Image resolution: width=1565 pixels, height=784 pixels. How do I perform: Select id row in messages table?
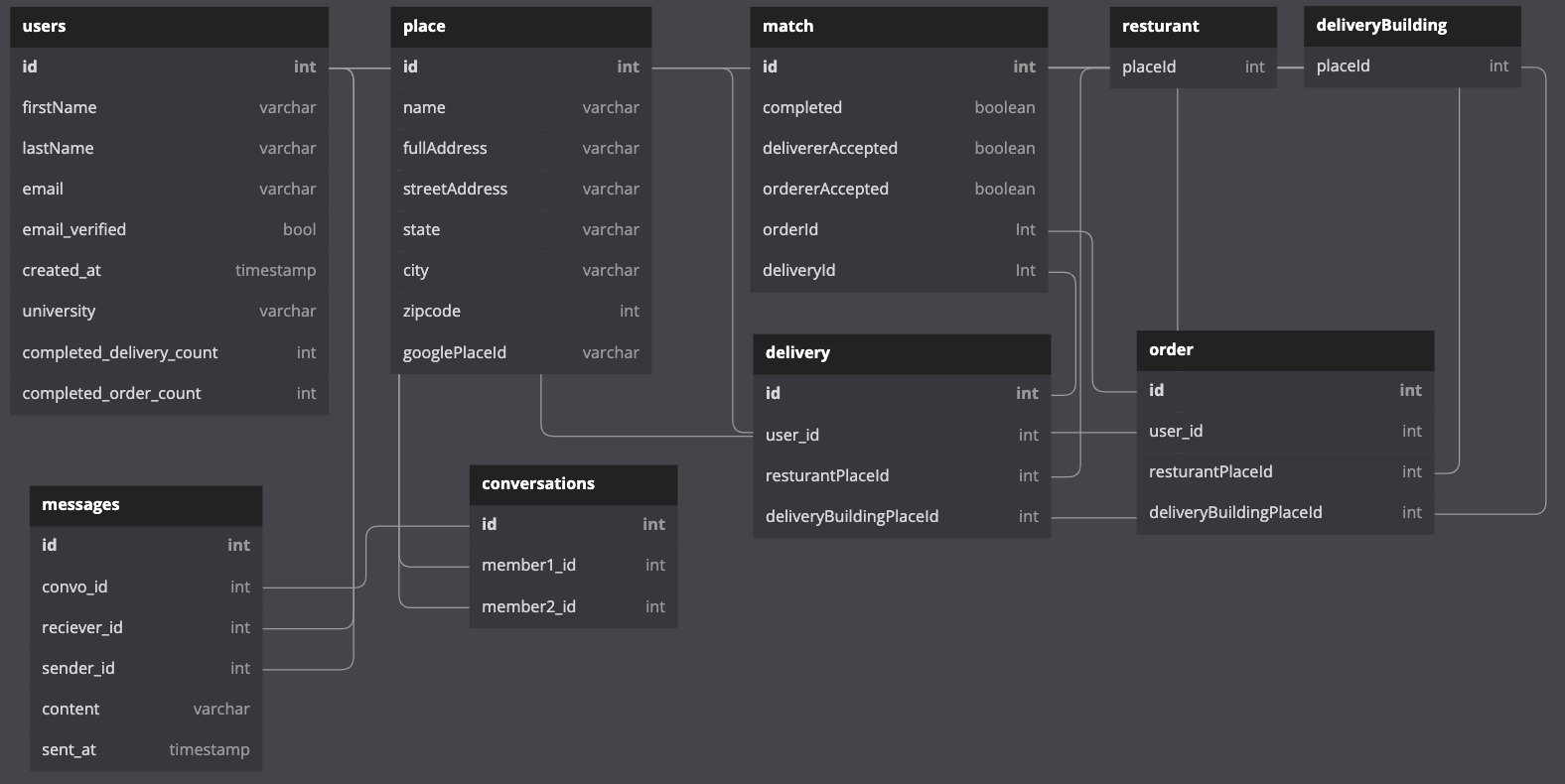click(x=146, y=545)
